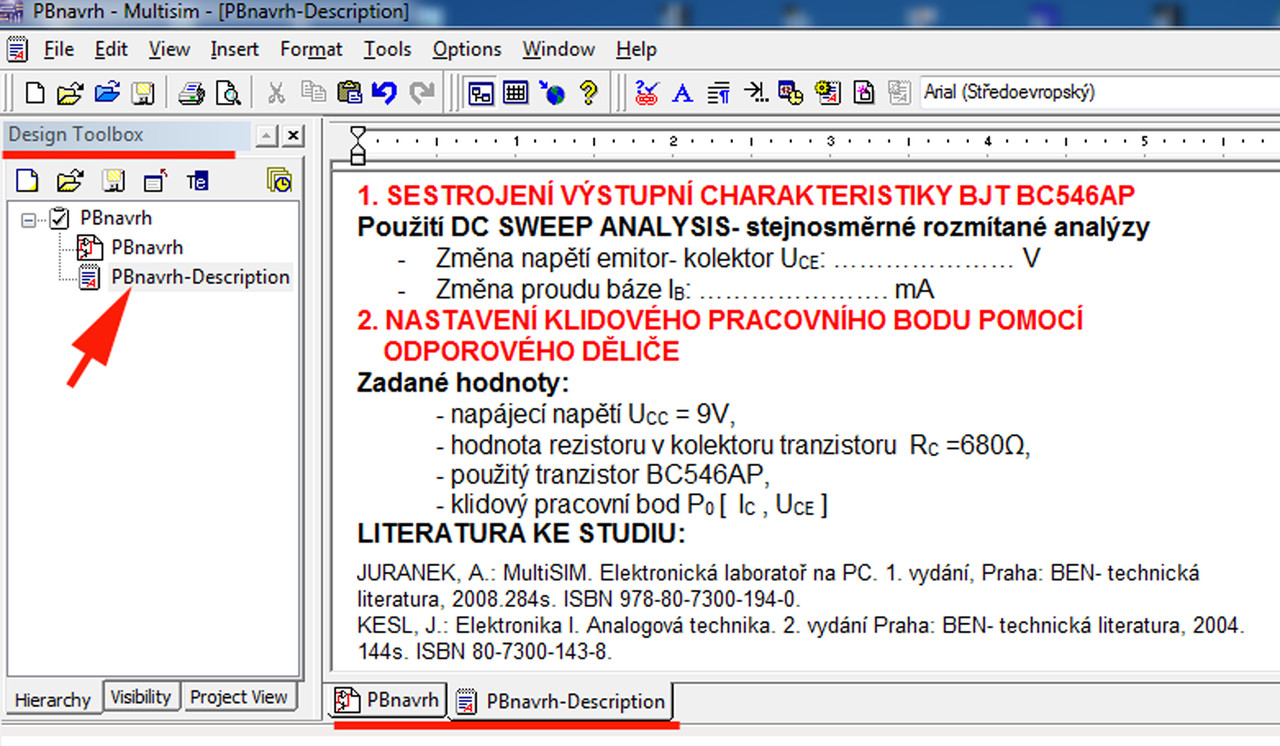Open the File menu

(x=59, y=49)
